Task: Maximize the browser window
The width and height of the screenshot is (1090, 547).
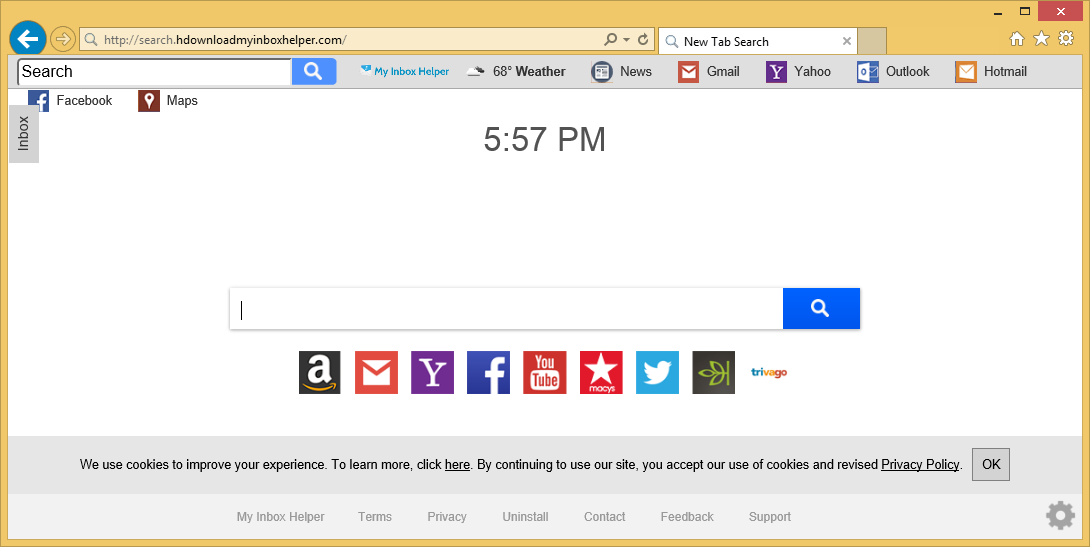Action: coord(1025,11)
